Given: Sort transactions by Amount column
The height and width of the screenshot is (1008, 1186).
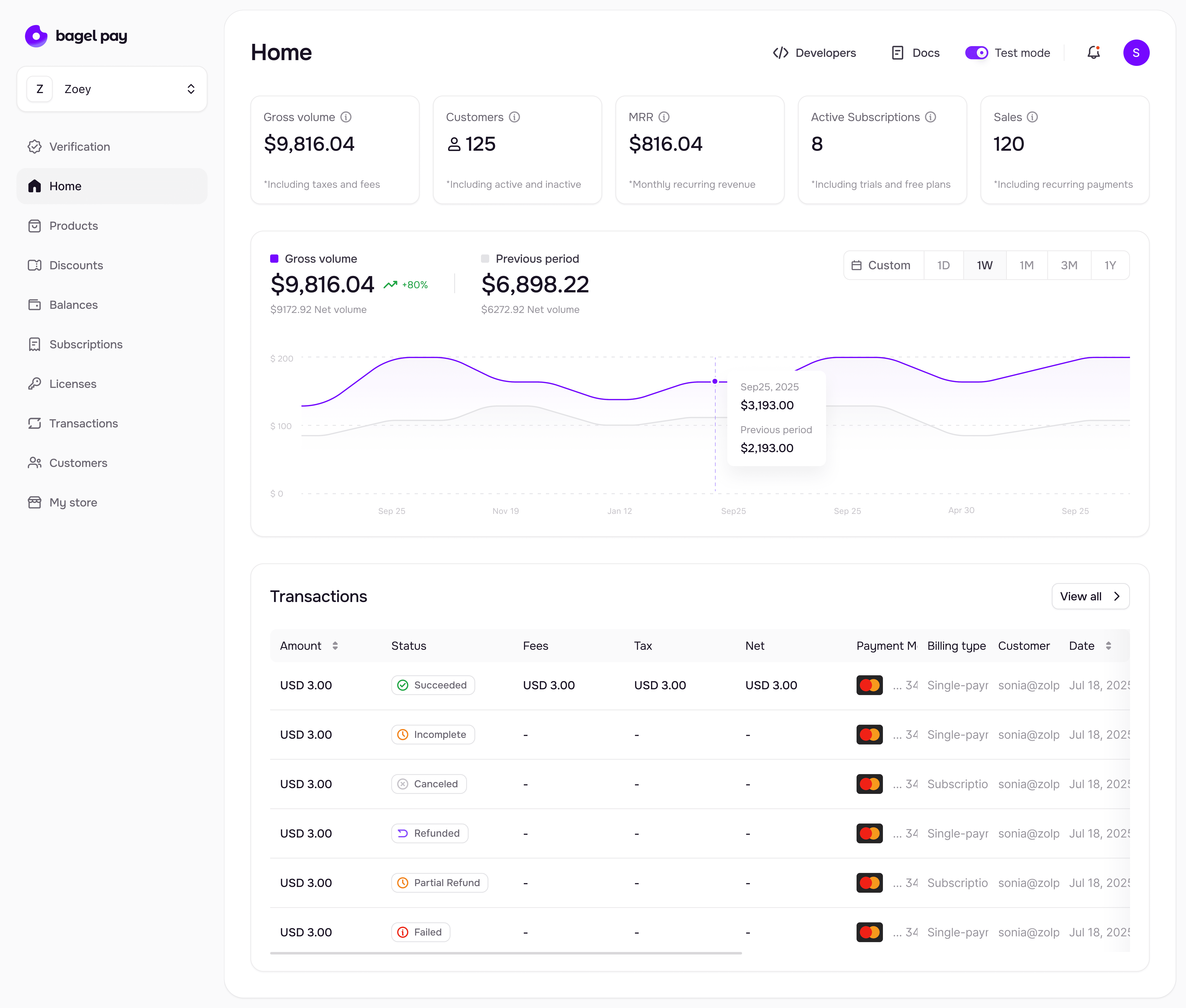Looking at the screenshot, I should 335,646.
